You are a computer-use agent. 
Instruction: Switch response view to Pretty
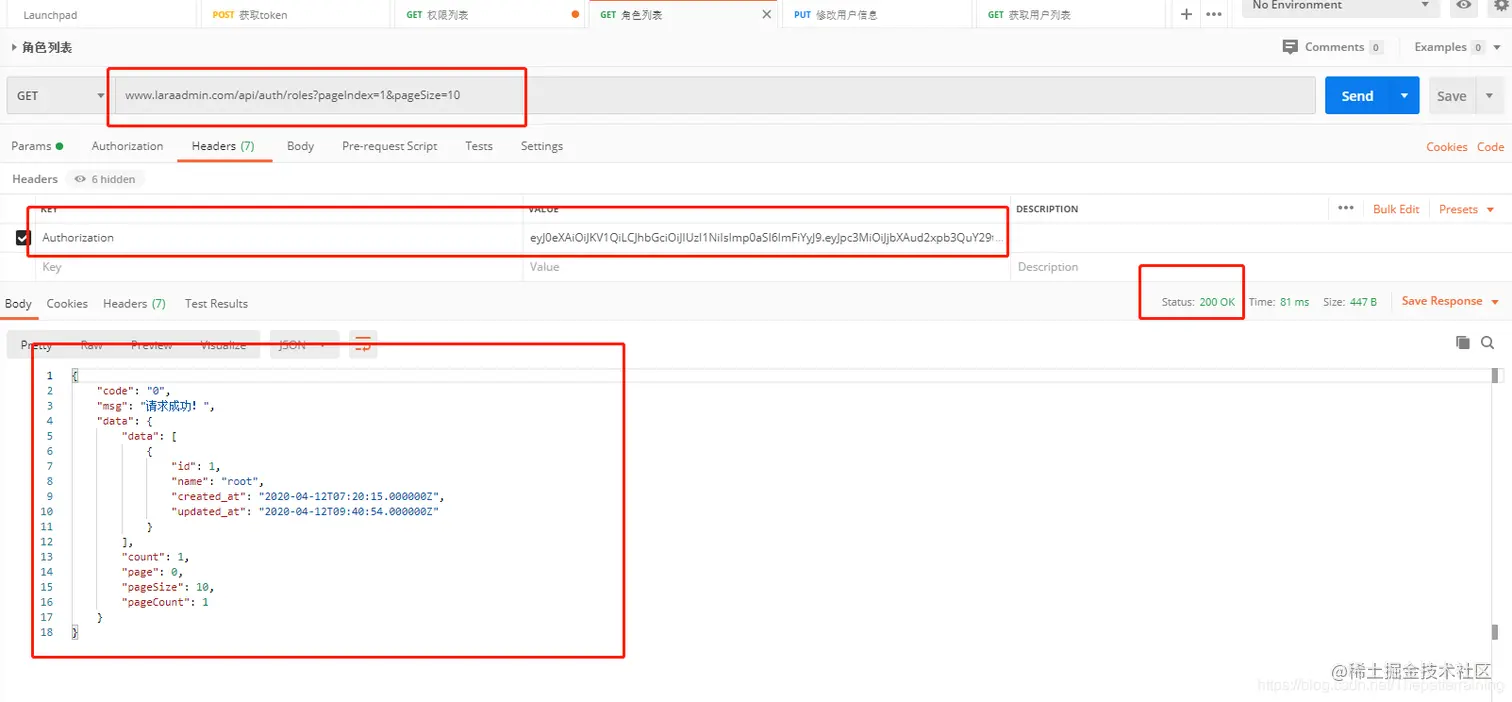click(36, 345)
